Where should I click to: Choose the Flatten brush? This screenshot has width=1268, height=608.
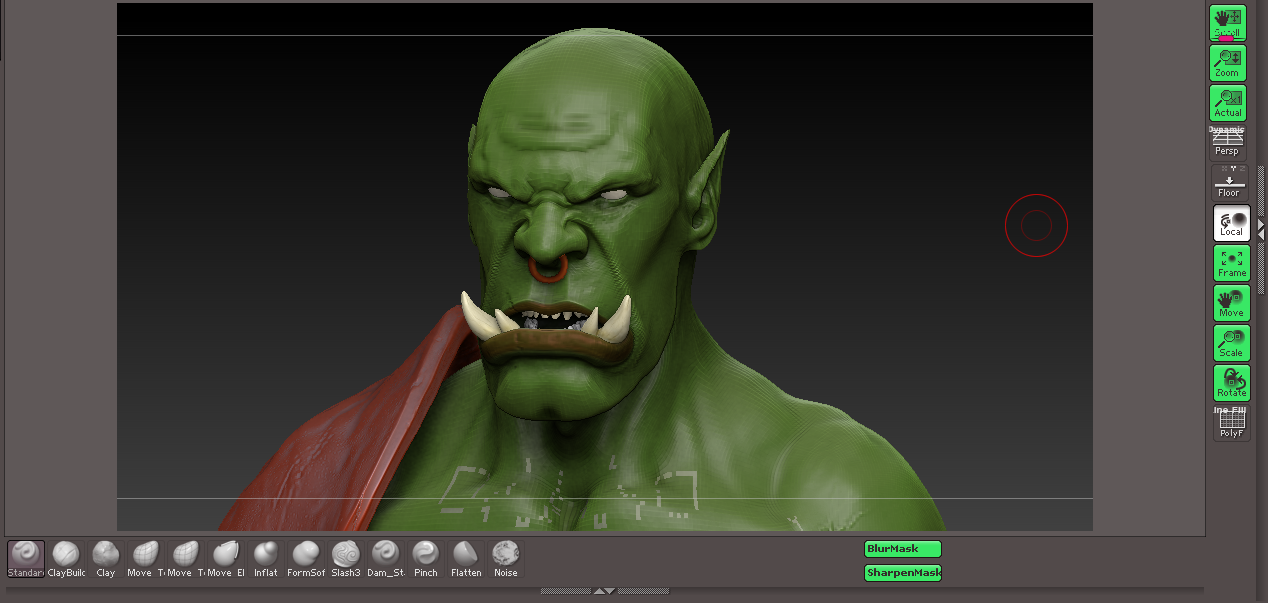pos(466,559)
